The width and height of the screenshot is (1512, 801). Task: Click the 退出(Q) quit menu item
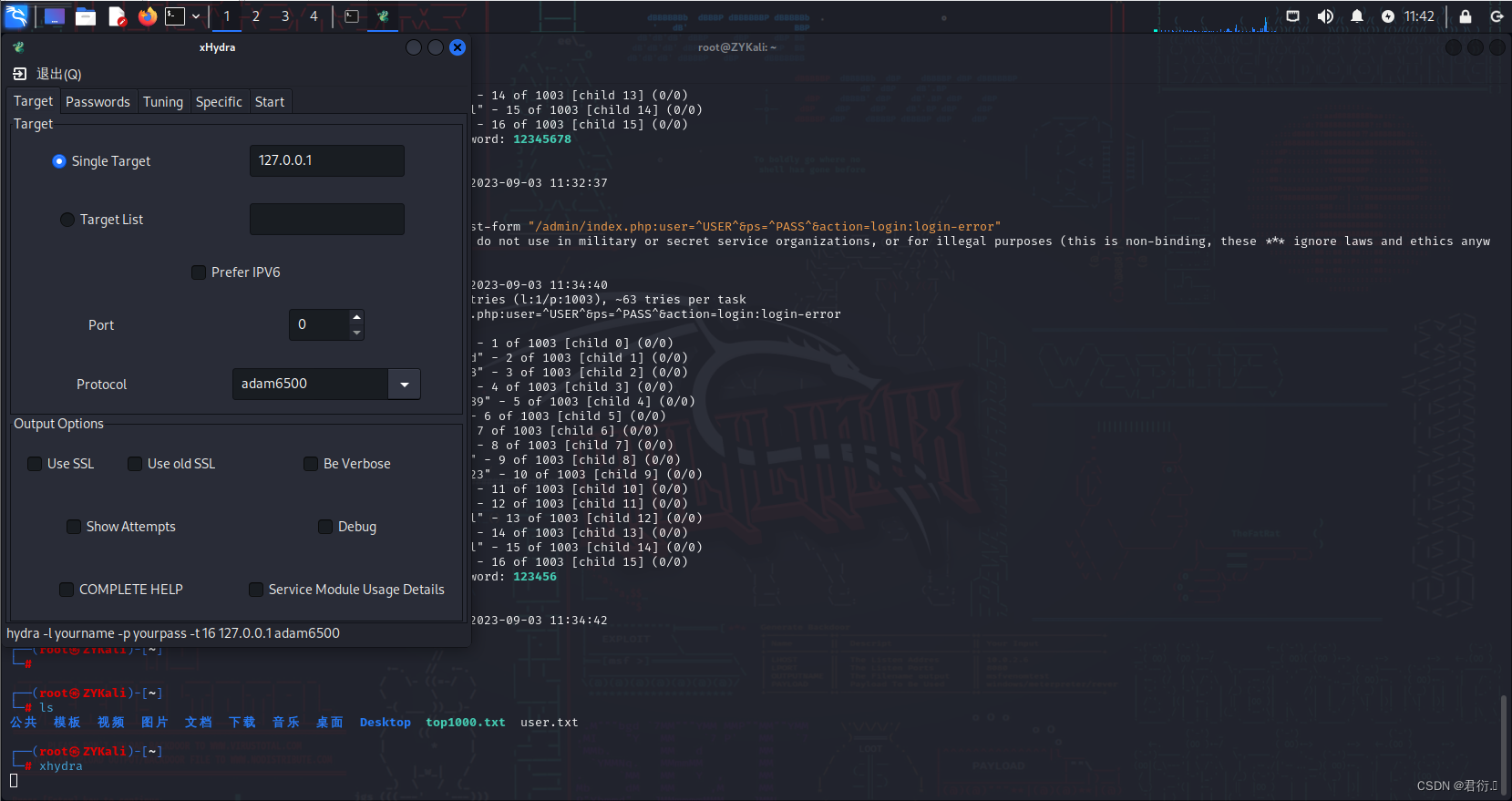[x=47, y=74]
